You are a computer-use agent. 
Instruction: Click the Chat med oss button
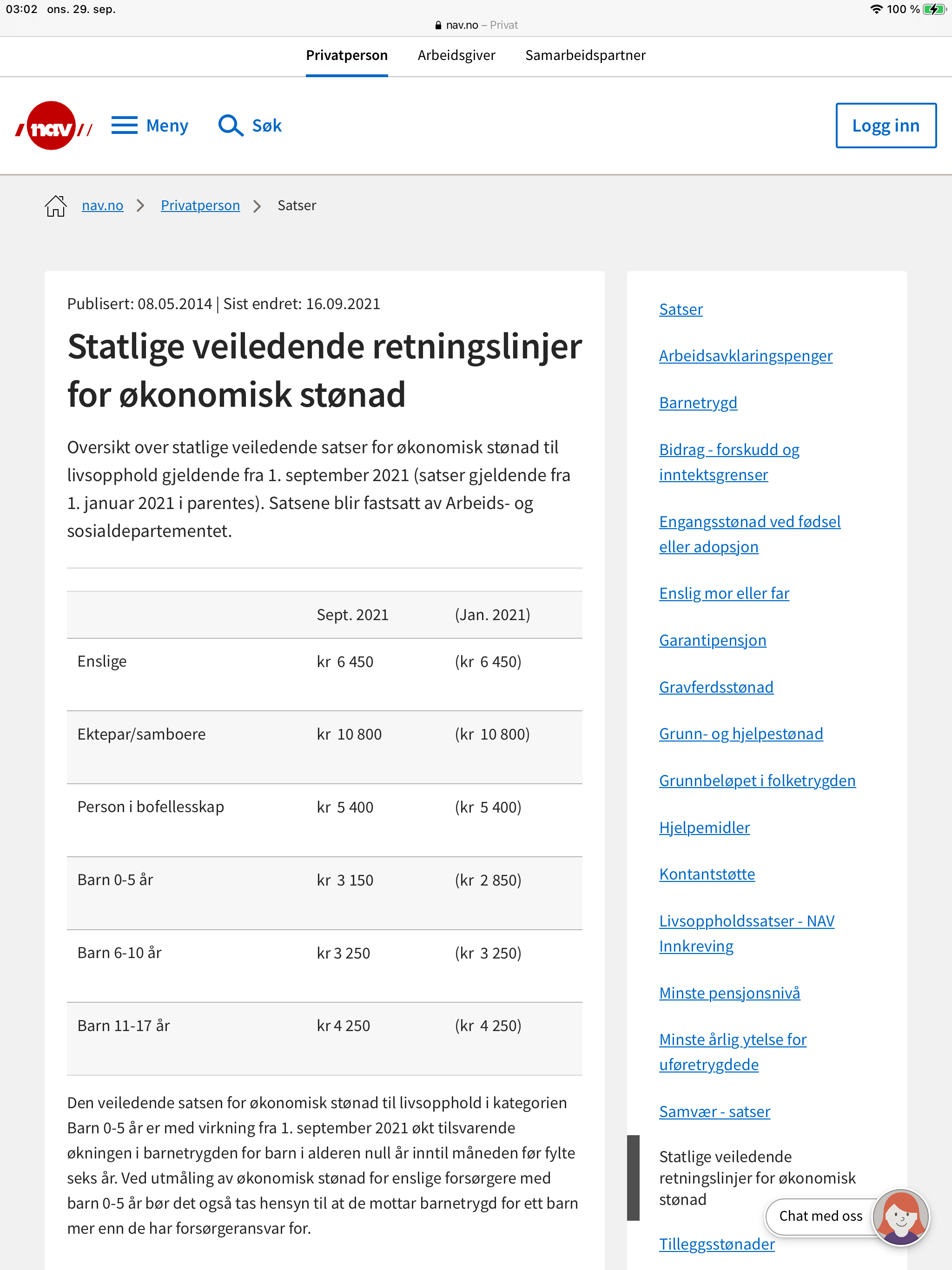coord(820,1216)
